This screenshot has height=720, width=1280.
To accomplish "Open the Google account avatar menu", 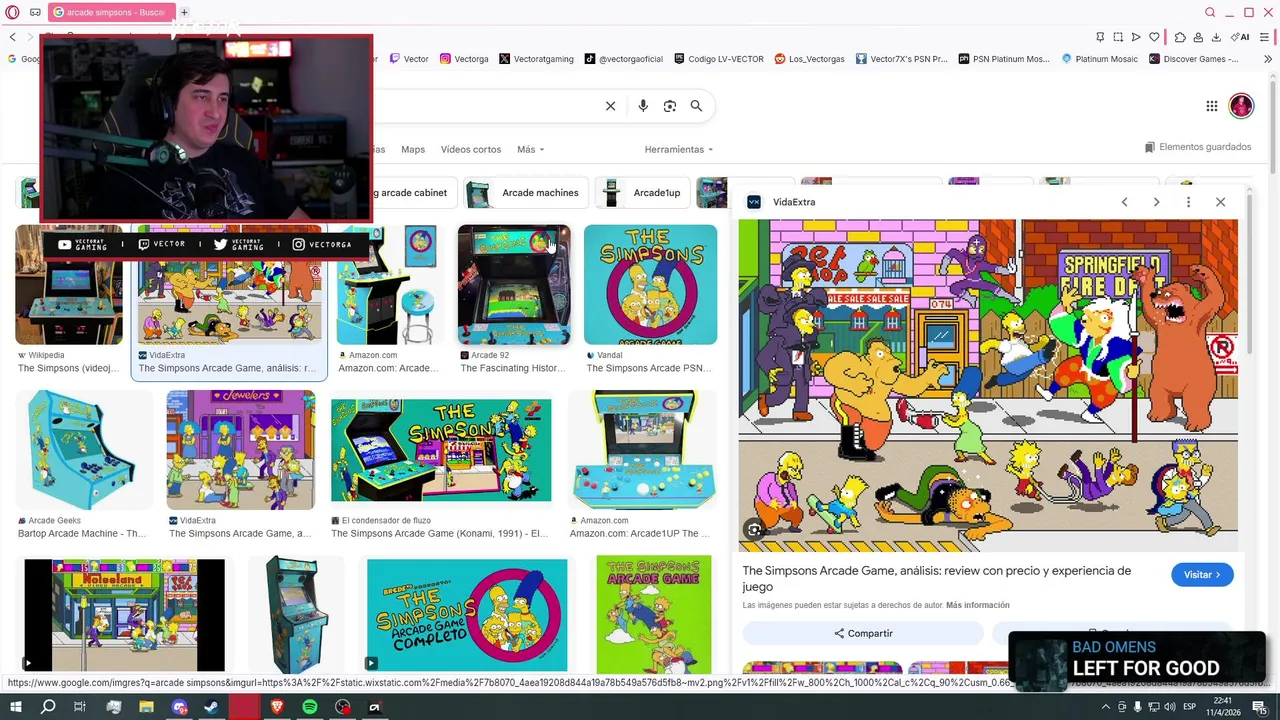I will click(x=1241, y=106).
